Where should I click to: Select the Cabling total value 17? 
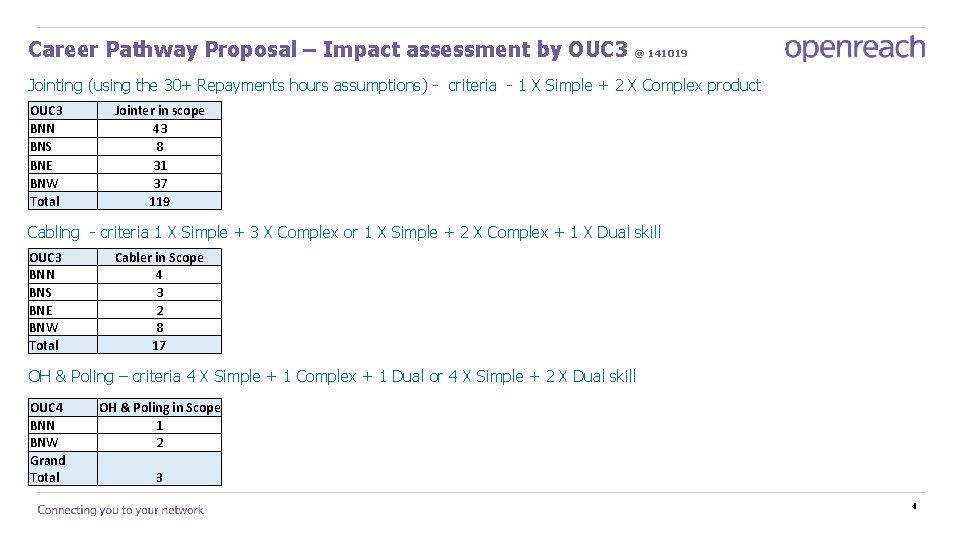[159, 345]
